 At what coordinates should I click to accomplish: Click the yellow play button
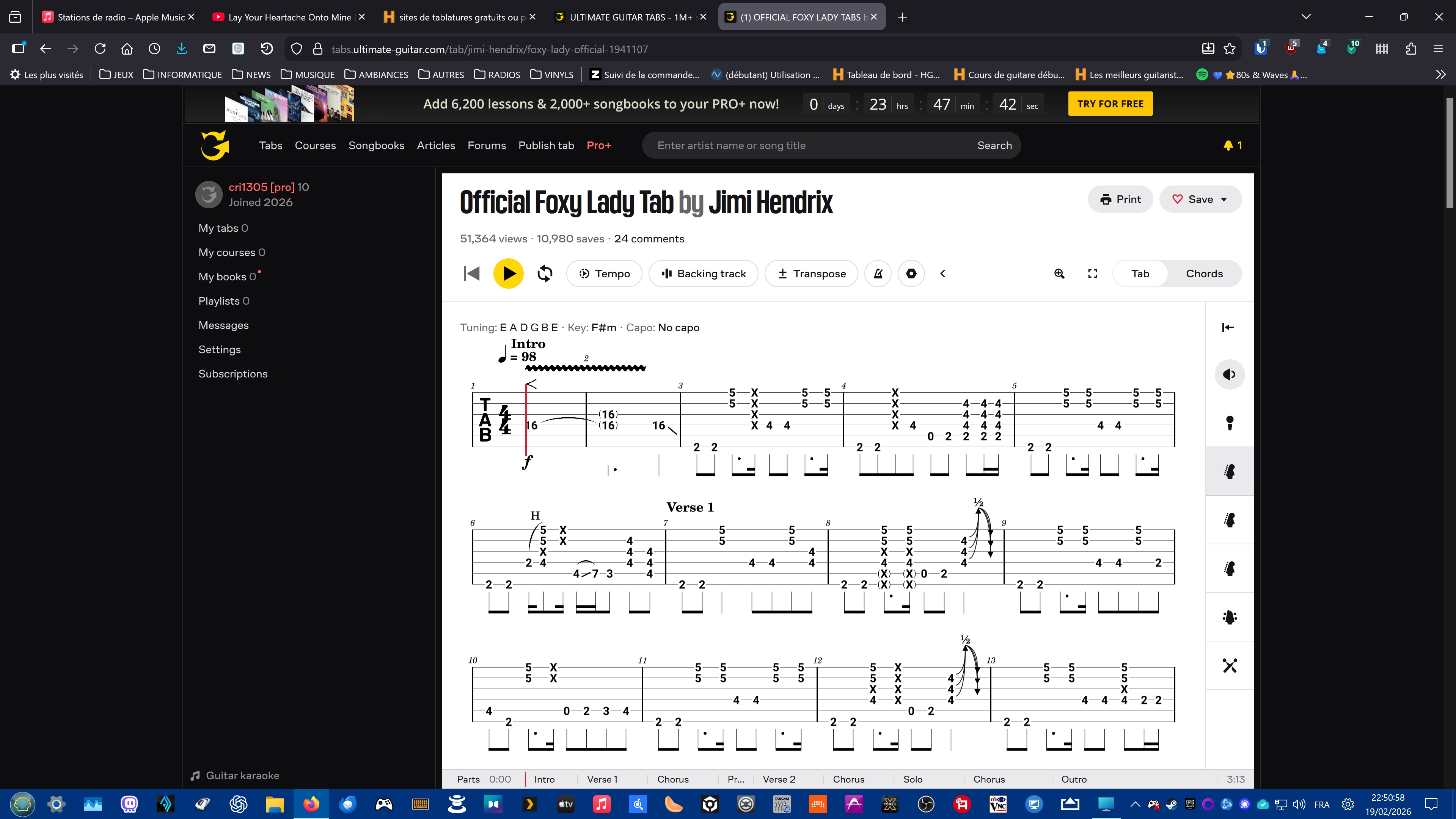click(508, 274)
